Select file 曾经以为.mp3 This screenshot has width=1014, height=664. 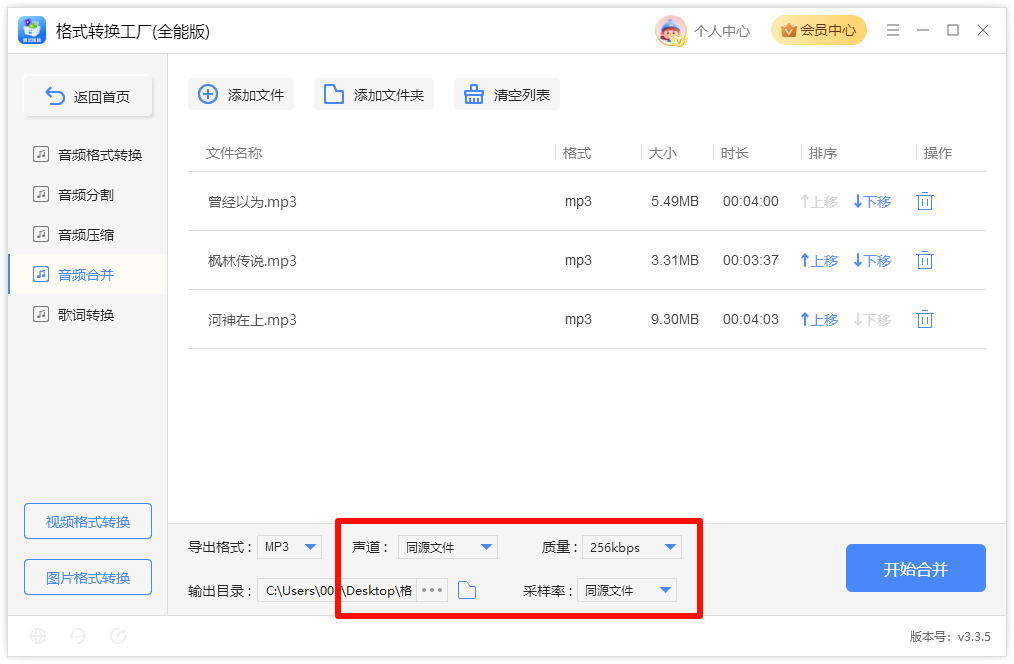[252, 202]
